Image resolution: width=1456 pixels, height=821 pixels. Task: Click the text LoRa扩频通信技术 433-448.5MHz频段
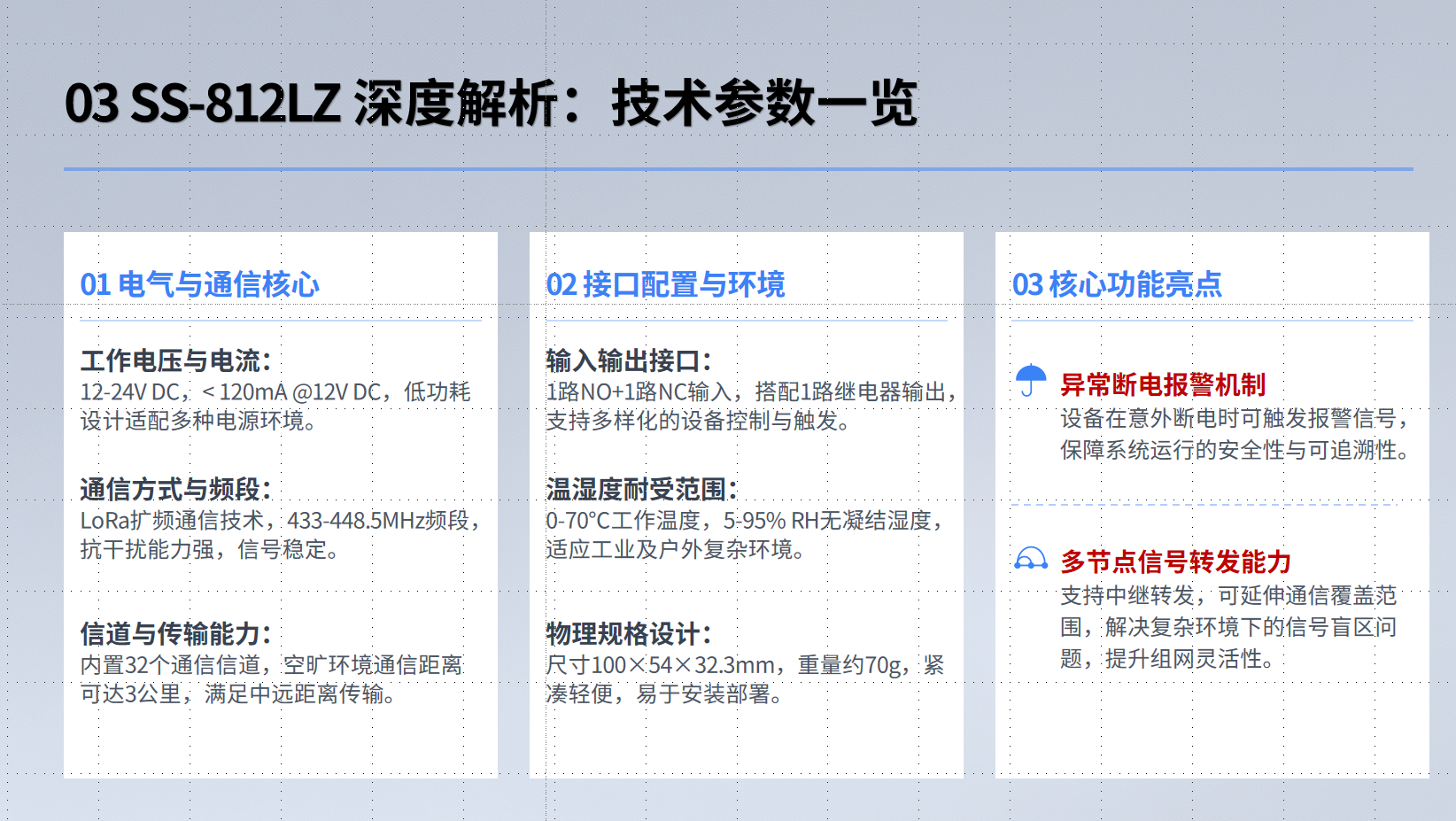275,521
